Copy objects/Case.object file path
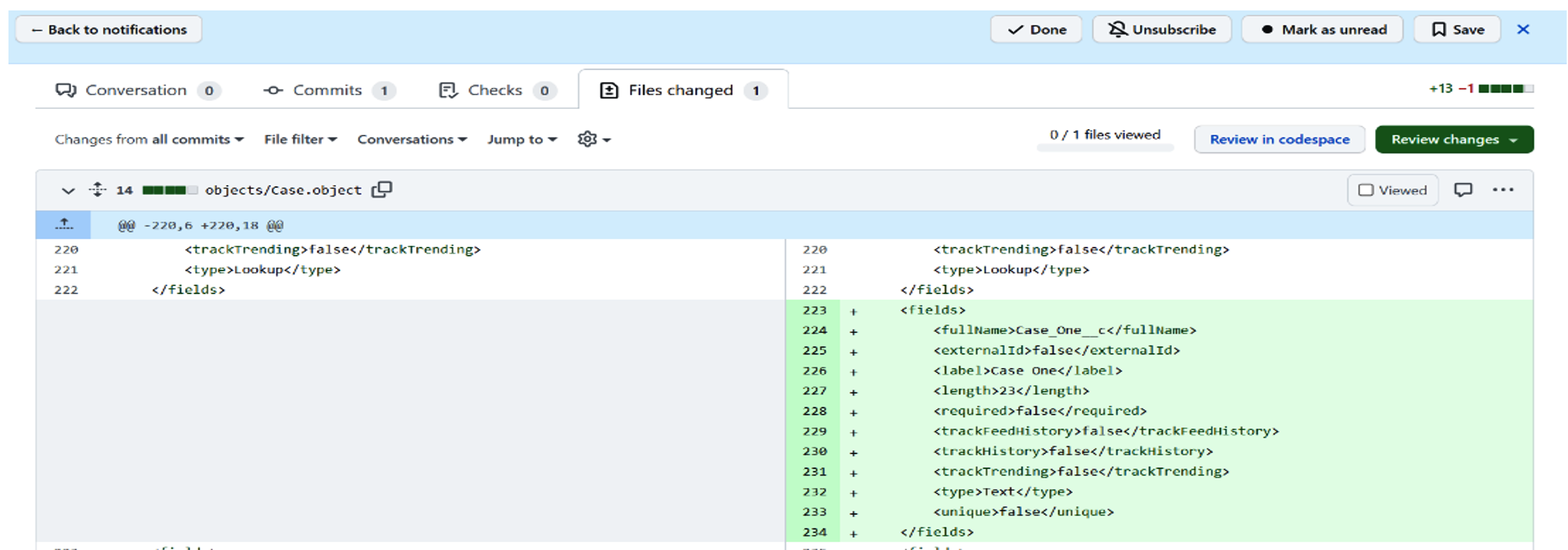1568x550 pixels. [x=382, y=190]
